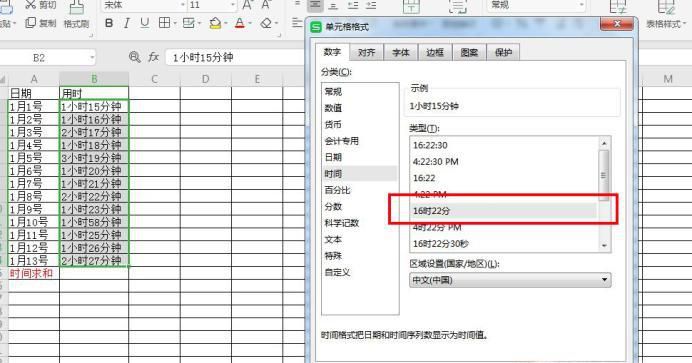Choose the 16时22分30秒 time type
The width and height of the screenshot is (692, 363).
(504, 243)
